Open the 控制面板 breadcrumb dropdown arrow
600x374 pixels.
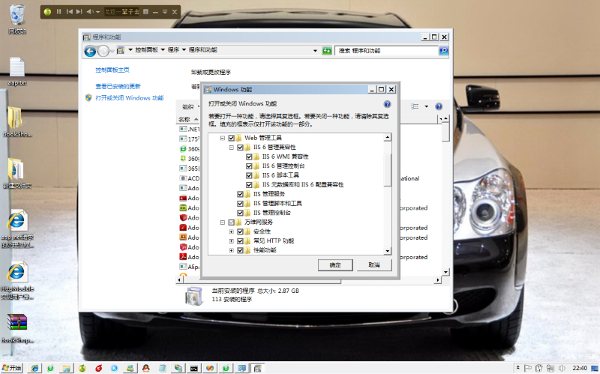click(x=163, y=50)
